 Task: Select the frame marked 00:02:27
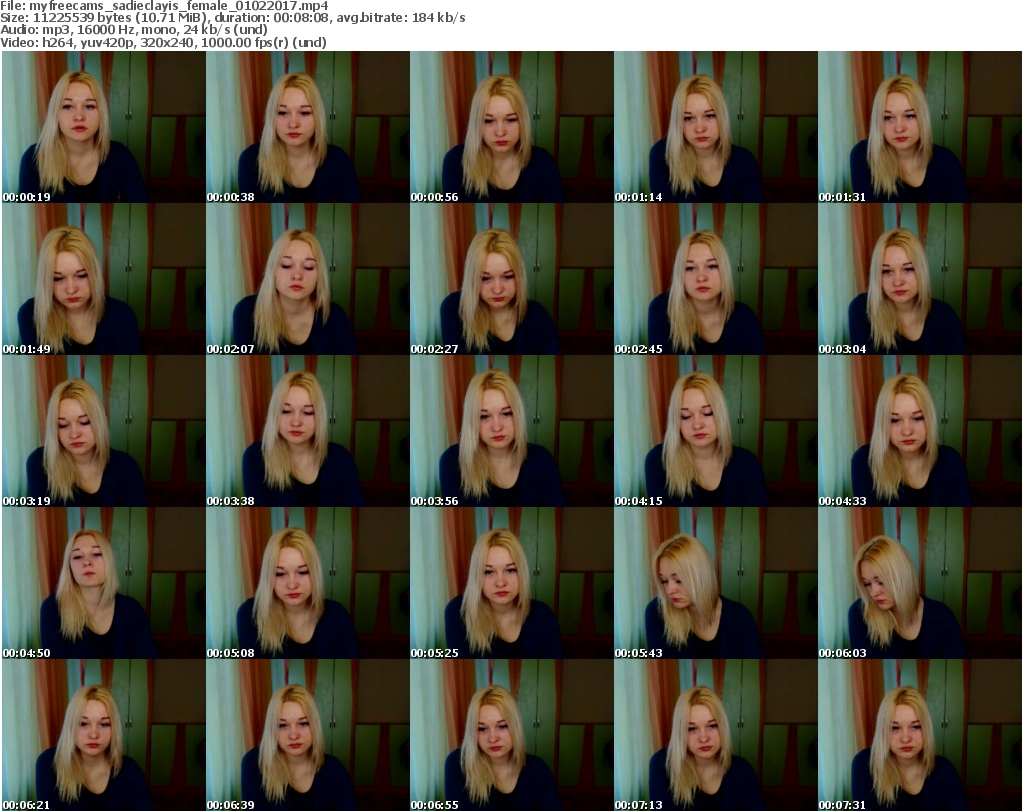[x=511, y=279]
